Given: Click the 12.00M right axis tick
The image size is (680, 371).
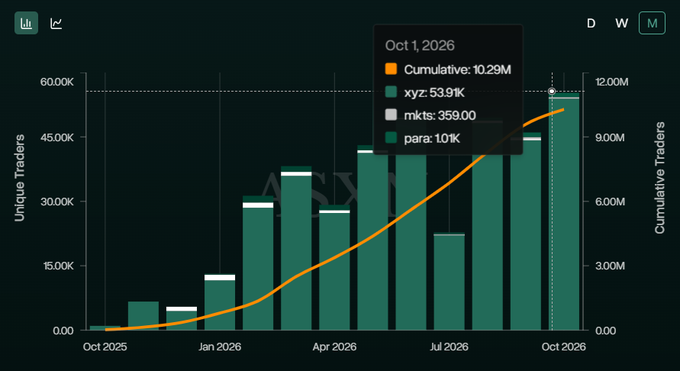Looking at the screenshot, I should 612,82.
